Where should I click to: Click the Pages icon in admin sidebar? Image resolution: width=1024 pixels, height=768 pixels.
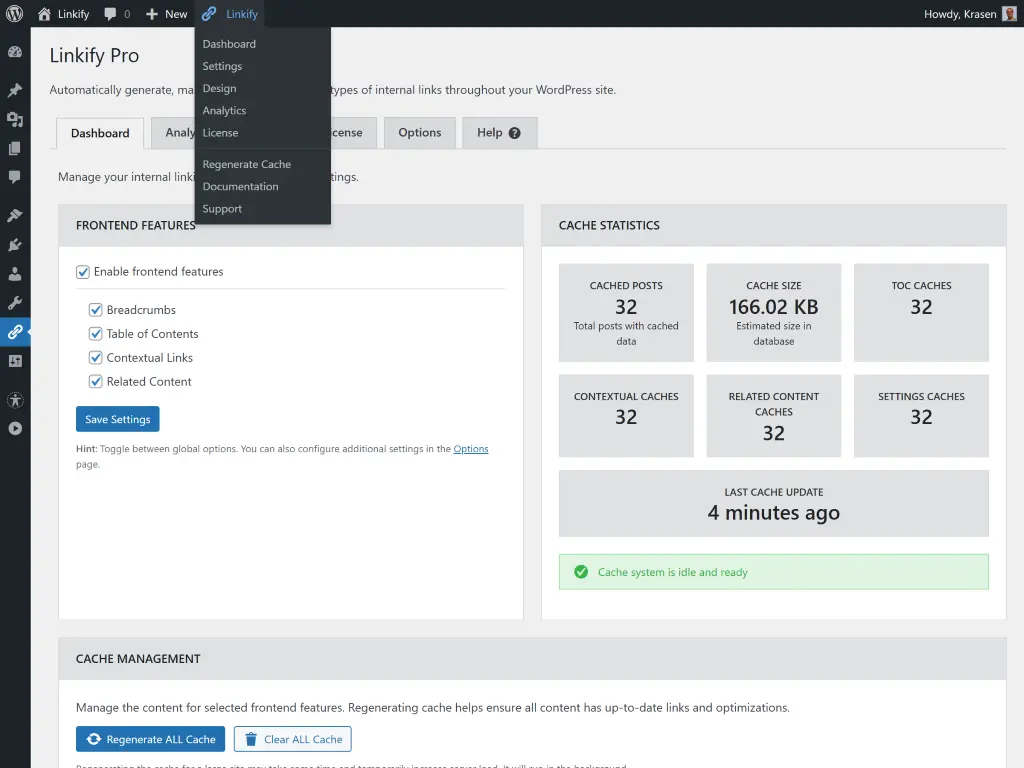[14, 148]
